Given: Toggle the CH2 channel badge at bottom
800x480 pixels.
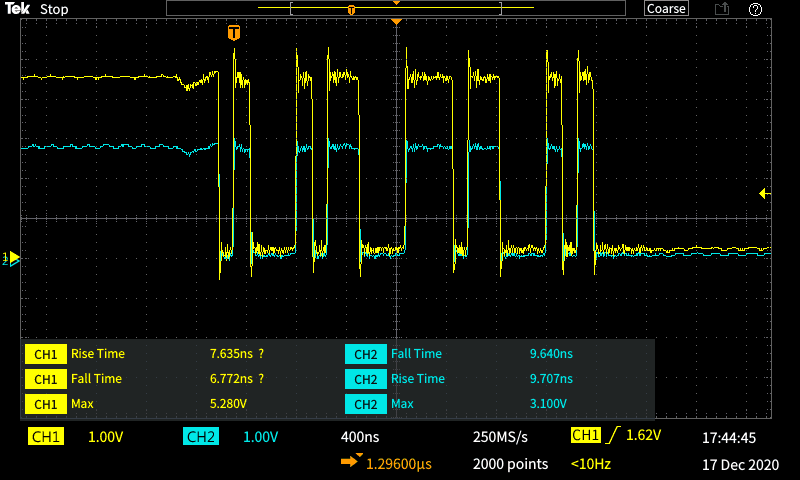Looking at the screenshot, I should point(201,437).
